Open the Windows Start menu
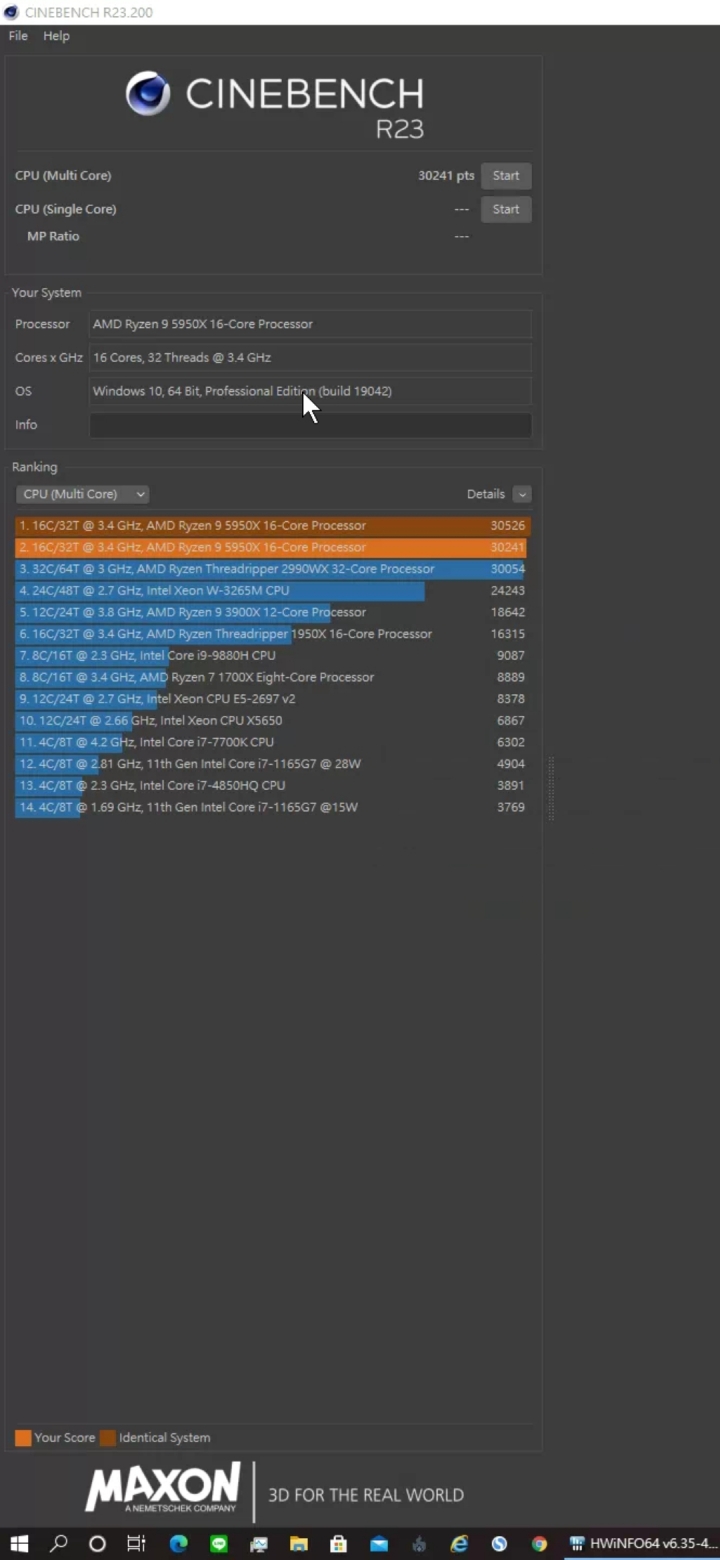Image resolution: width=720 pixels, height=1560 pixels. pos(19,1544)
